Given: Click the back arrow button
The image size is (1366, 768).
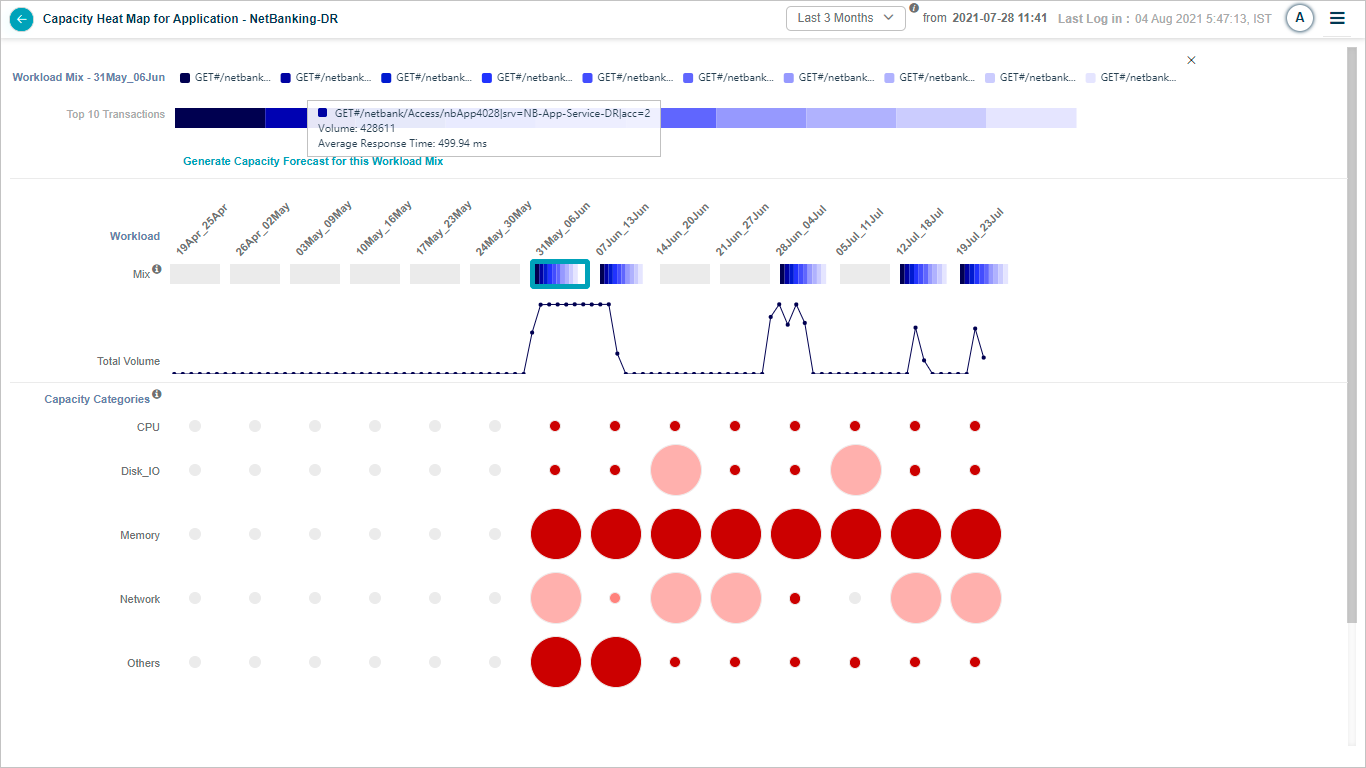Looking at the screenshot, I should [21, 19].
